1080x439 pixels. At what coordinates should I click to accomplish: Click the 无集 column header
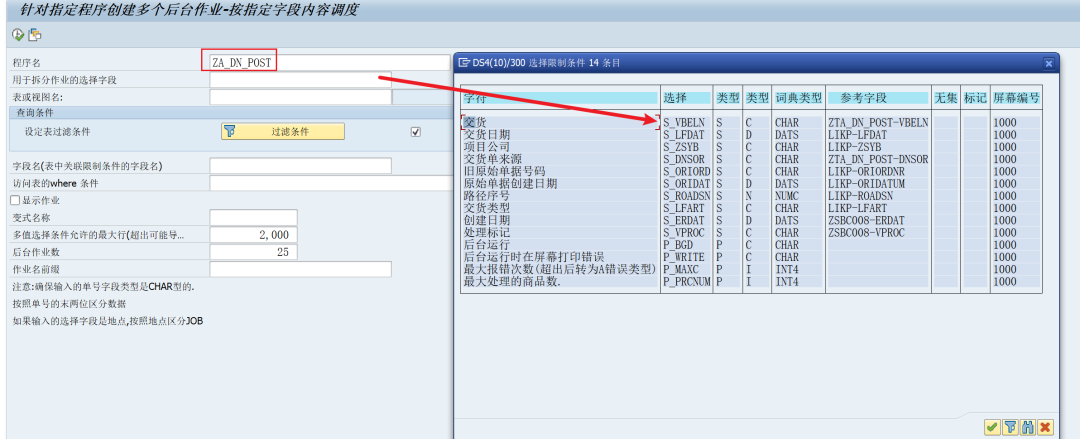point(946,99)
